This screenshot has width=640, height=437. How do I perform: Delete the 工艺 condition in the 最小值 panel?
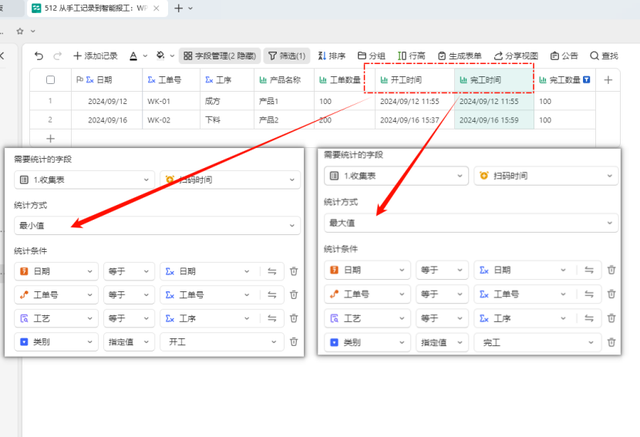tap(294, 318)
